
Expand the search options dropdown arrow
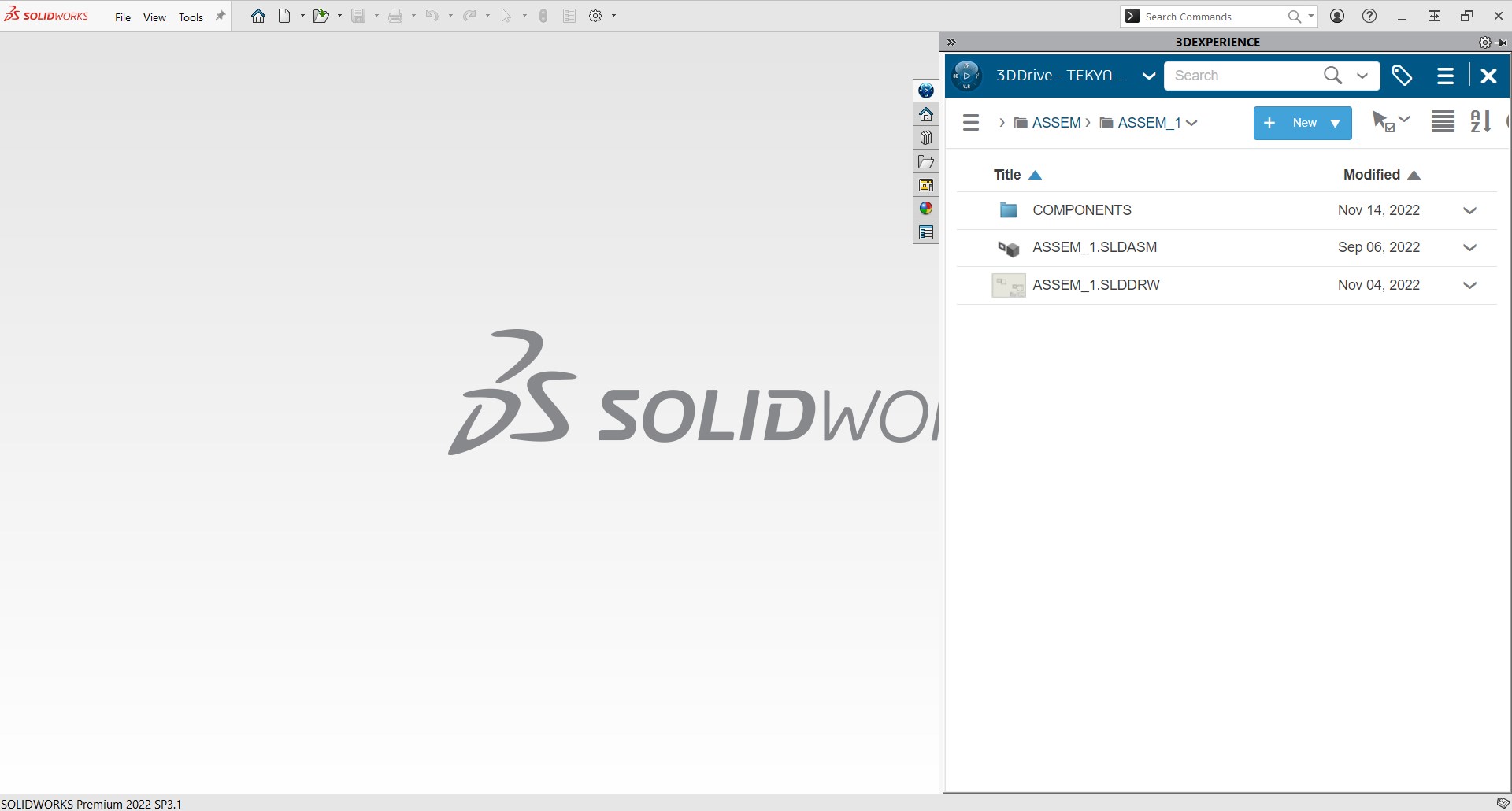click(1362, 76)
